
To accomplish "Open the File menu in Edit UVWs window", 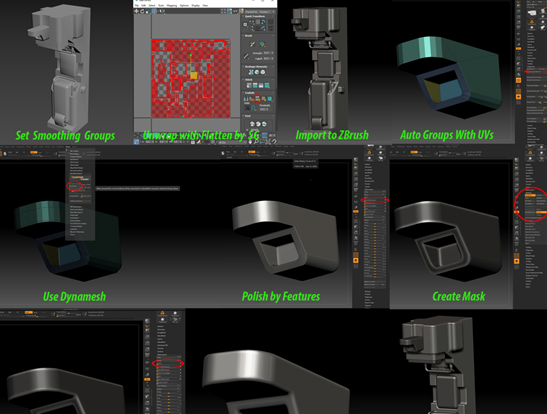I will click(137, 6).
